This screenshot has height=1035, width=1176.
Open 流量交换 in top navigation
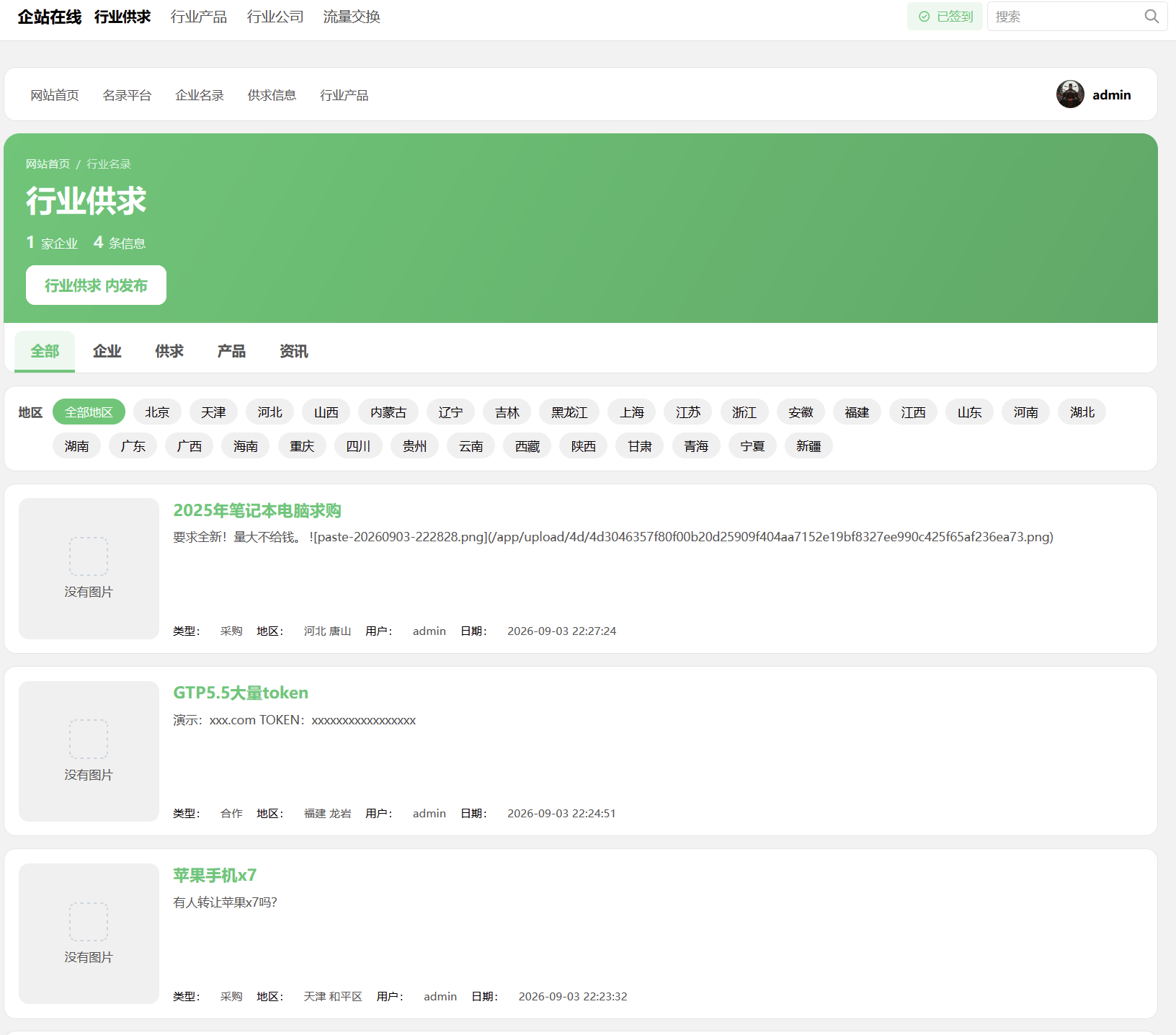click(x=352, y=17)
